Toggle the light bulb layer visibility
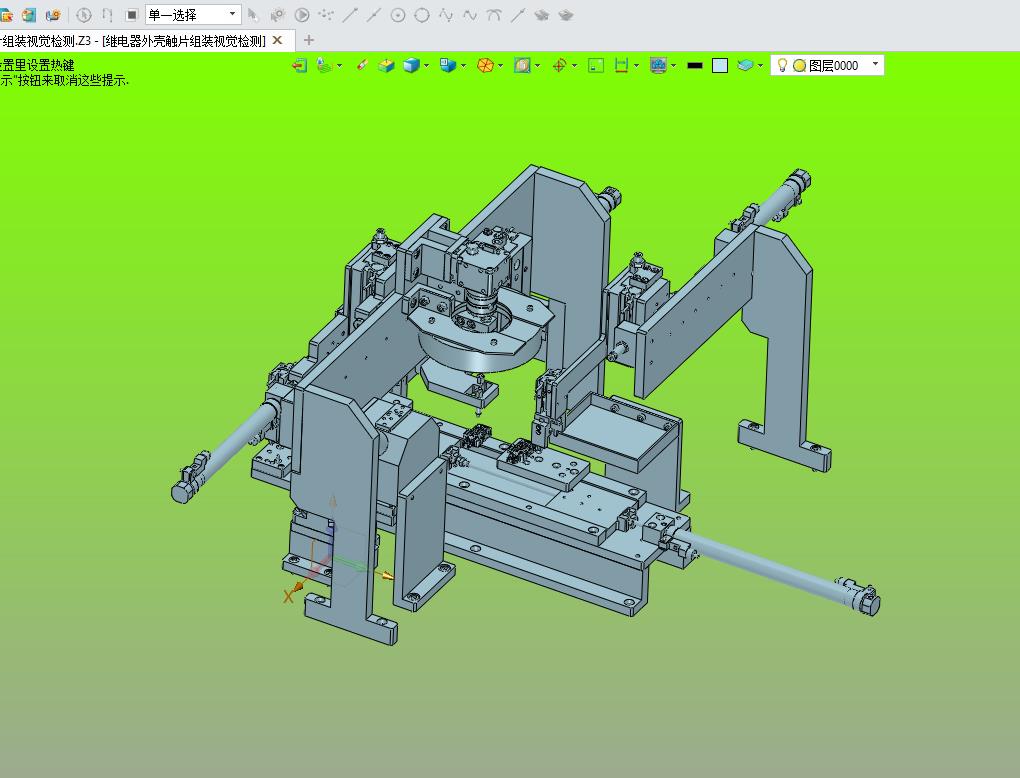Image resolution: width=1020 pixels, height=778 pixels. 783,65
